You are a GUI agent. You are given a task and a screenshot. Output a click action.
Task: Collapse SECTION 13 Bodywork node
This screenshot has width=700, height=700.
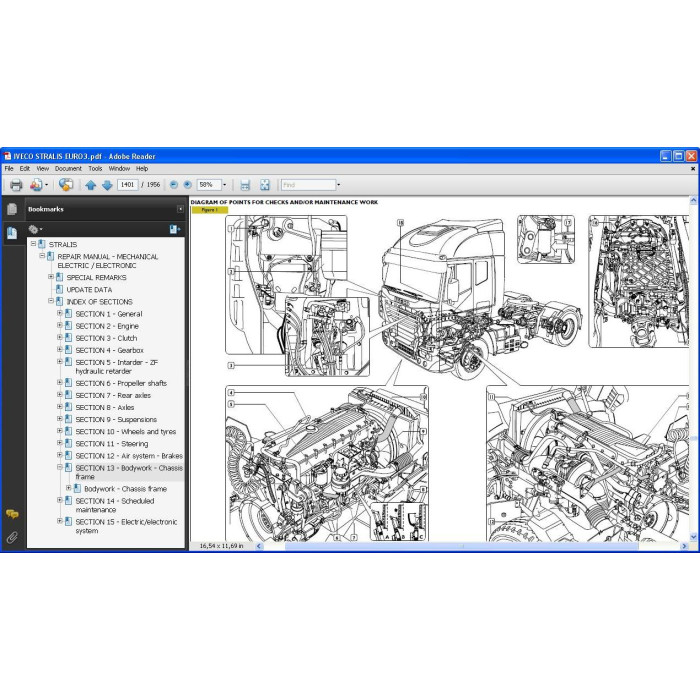(60, 467)
